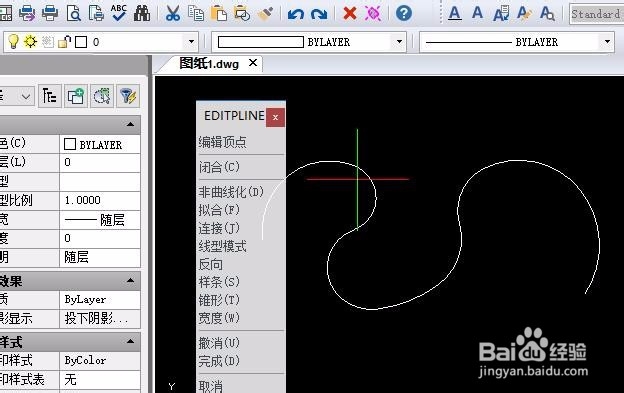Image resolution: width=624 pixels, height=393 pixels.
Task: Click the Quick Select icon in properties panel
Action: pos(102,96)
